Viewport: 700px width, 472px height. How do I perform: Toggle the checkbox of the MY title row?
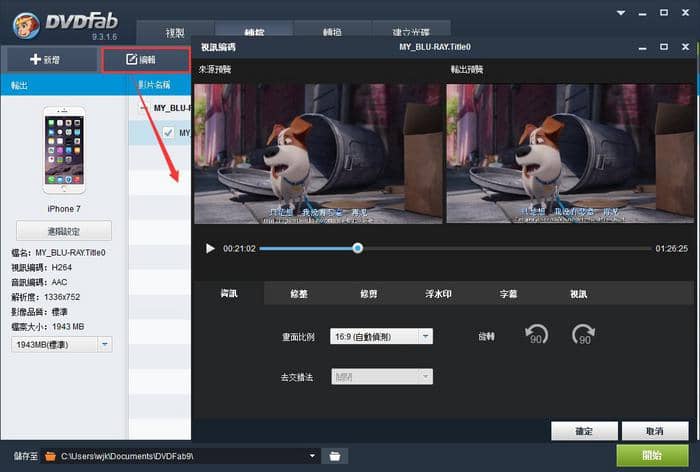[168, 133]
